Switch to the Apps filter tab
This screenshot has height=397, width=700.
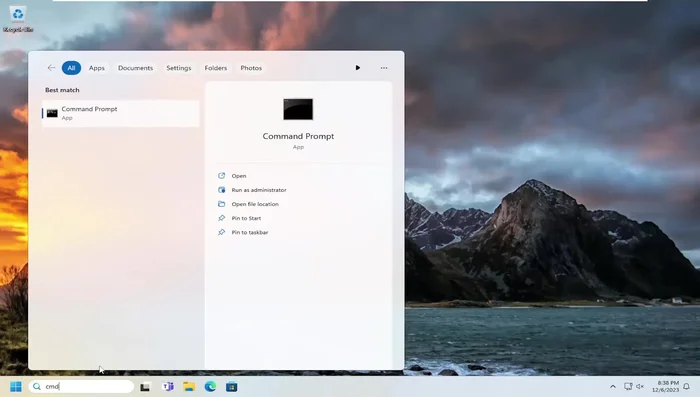click(x=96, y=68)
